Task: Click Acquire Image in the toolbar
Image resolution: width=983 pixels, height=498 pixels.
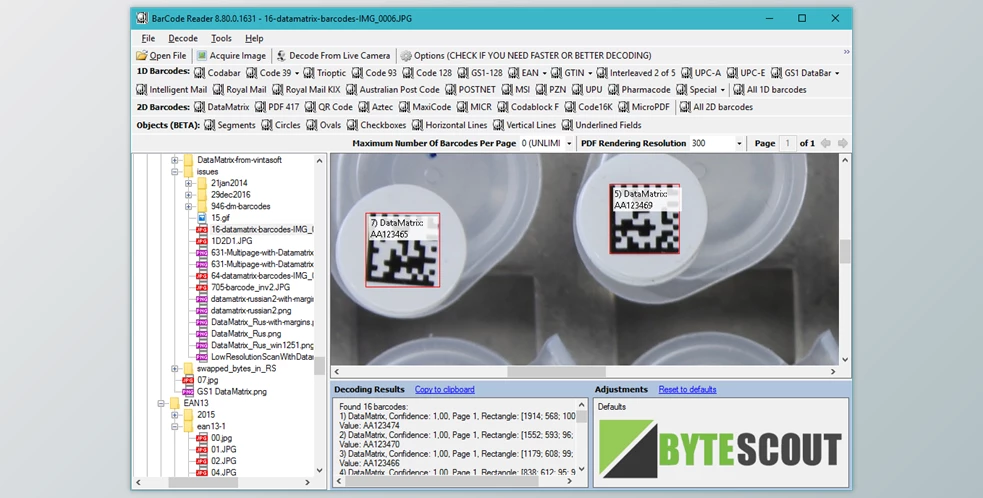Action: point(231,55)
